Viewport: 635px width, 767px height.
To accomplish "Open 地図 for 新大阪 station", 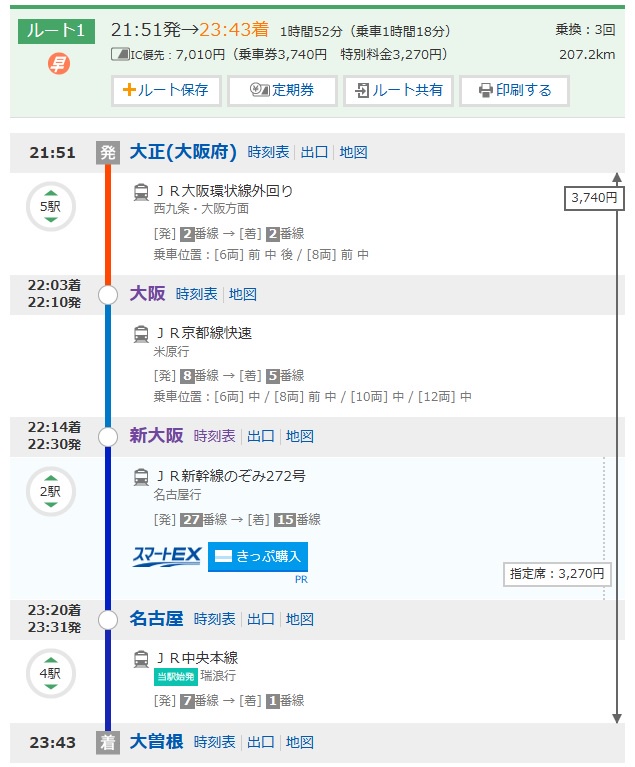I will [x=299, y=436].
